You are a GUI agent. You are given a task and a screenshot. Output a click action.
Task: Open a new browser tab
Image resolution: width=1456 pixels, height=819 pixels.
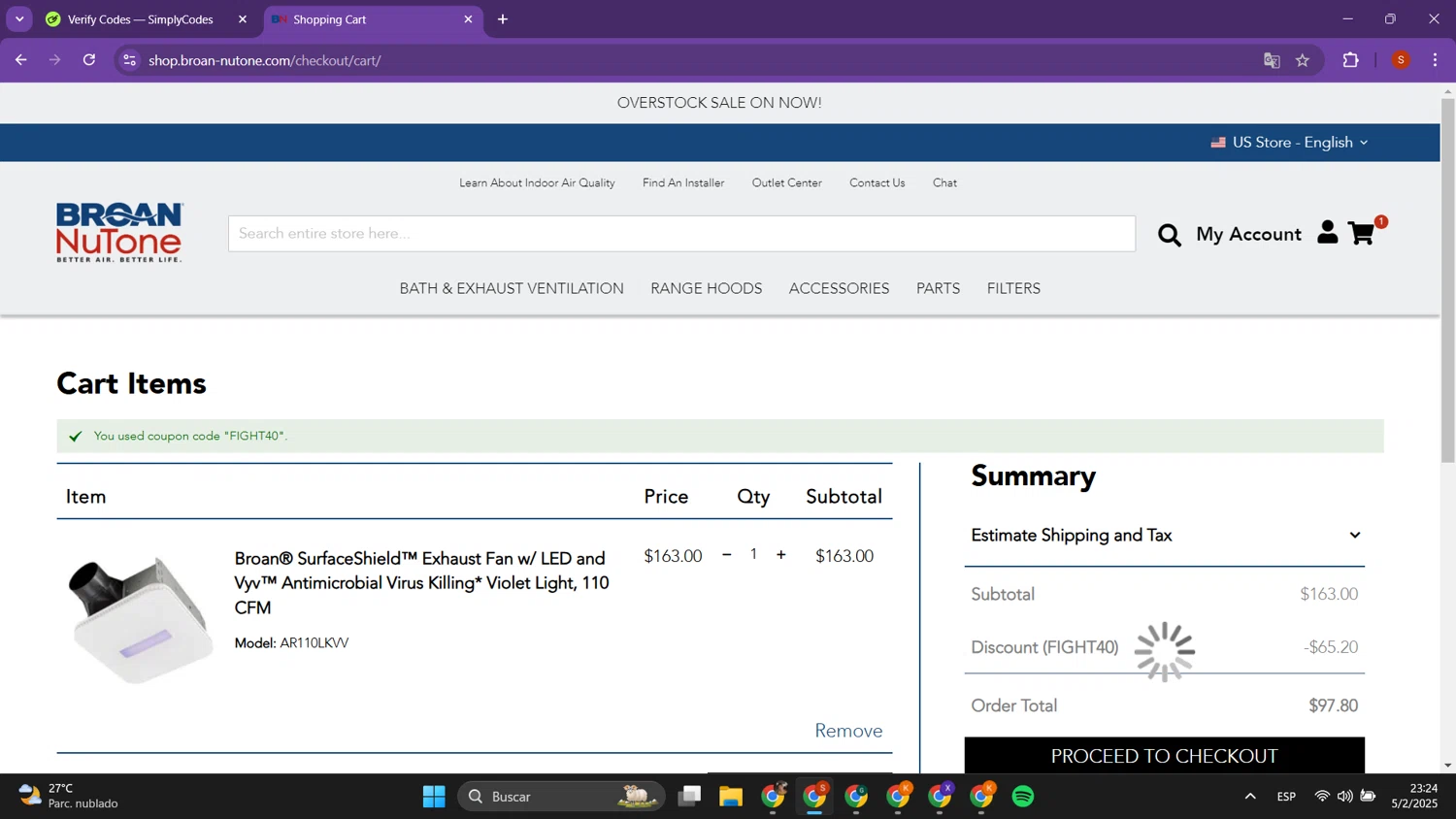(503, 19)
